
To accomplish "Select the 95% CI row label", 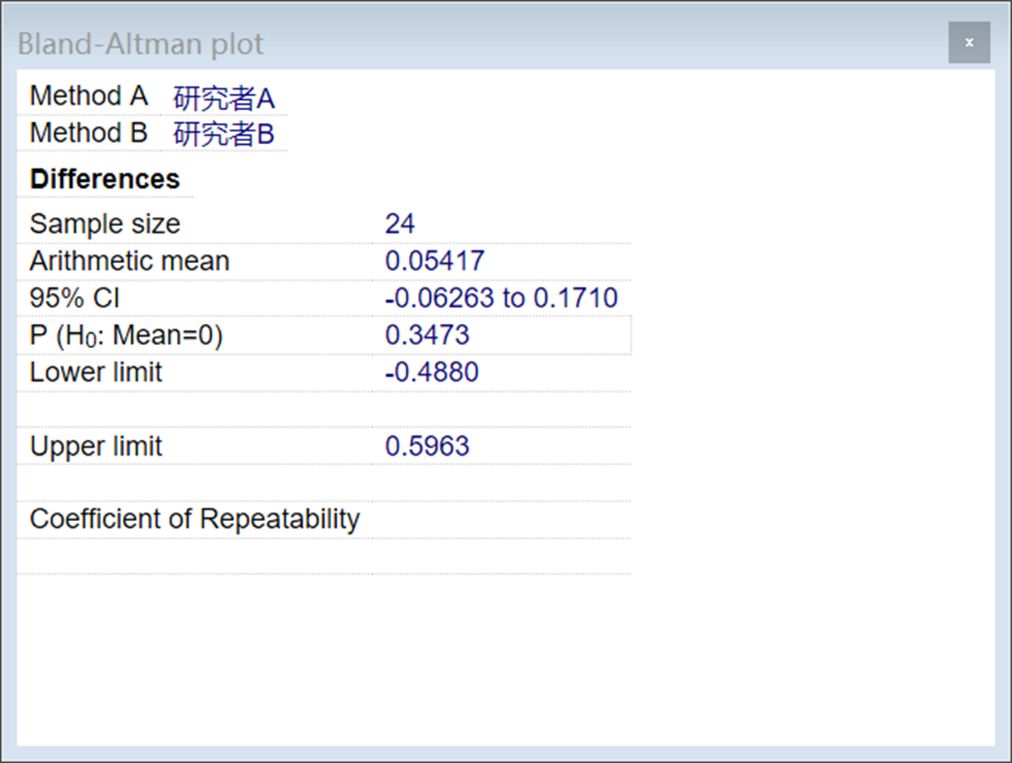I will tap(75, 298).
